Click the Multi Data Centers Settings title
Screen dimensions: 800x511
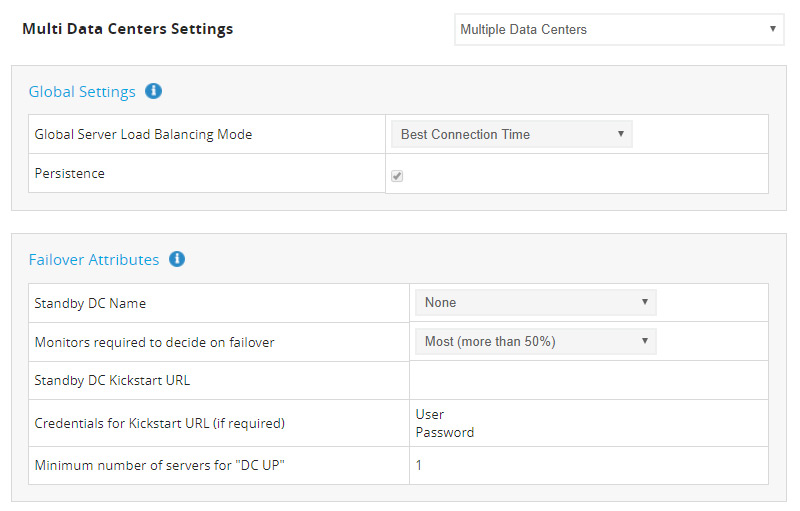click(x=127, y=29)
